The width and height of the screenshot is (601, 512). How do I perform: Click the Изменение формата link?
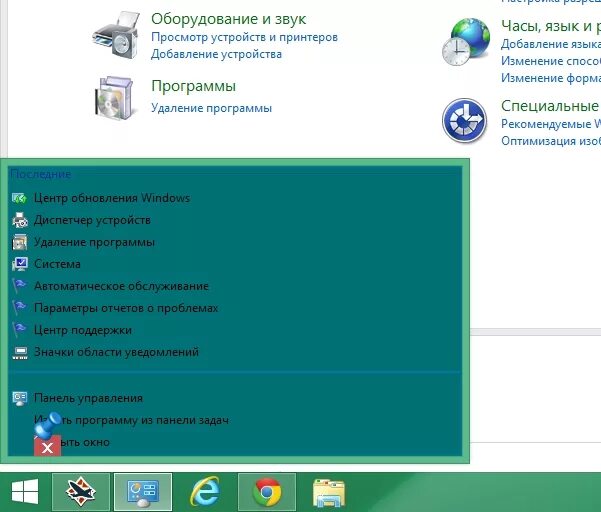[x=551, y=78]
